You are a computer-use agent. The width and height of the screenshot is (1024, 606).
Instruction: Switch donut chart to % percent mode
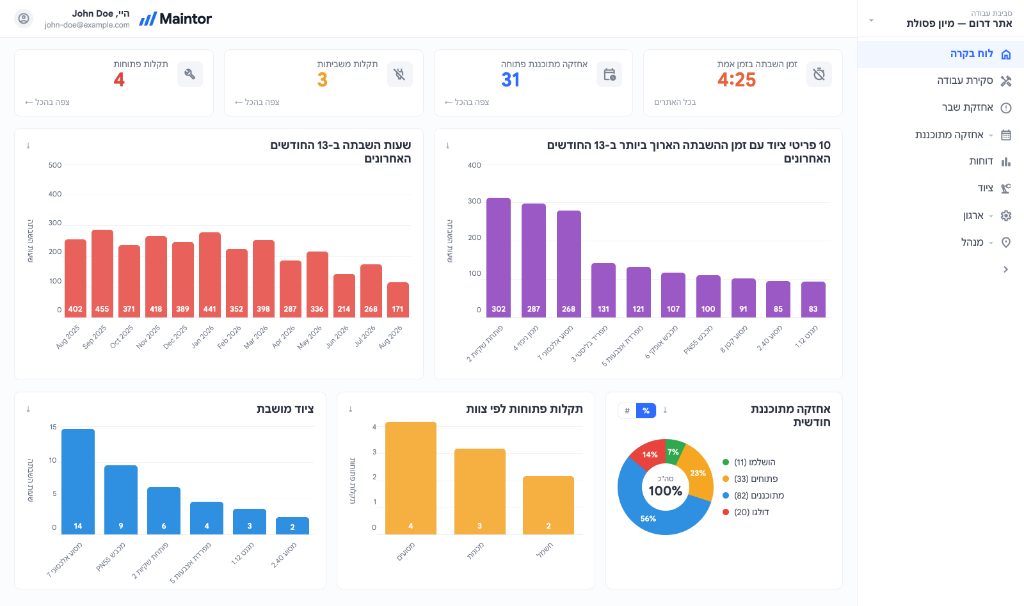click(646, 411)
